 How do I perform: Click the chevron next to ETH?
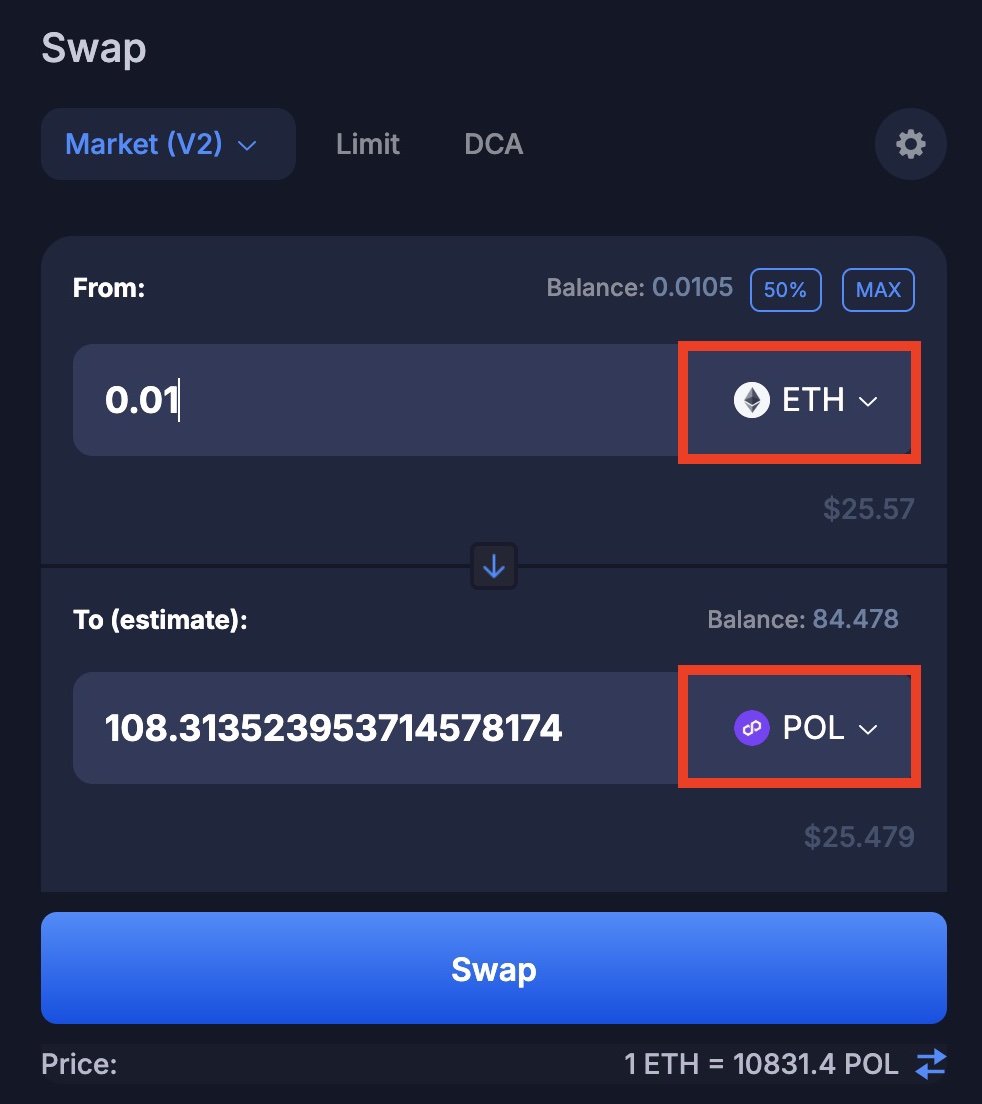click(x=868, y=401)
